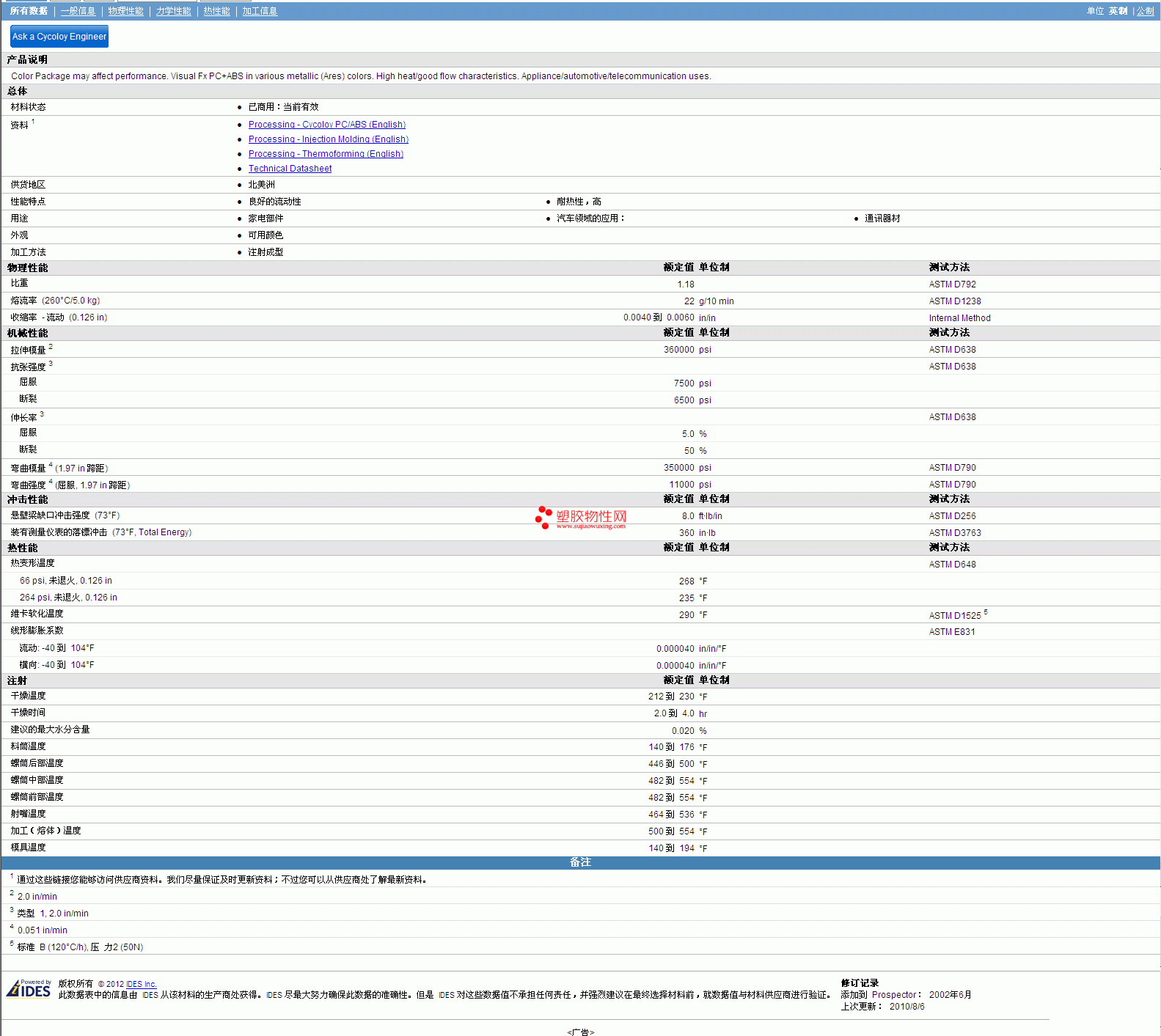Click the Ask a Cycoloy Engineer button

59,37
